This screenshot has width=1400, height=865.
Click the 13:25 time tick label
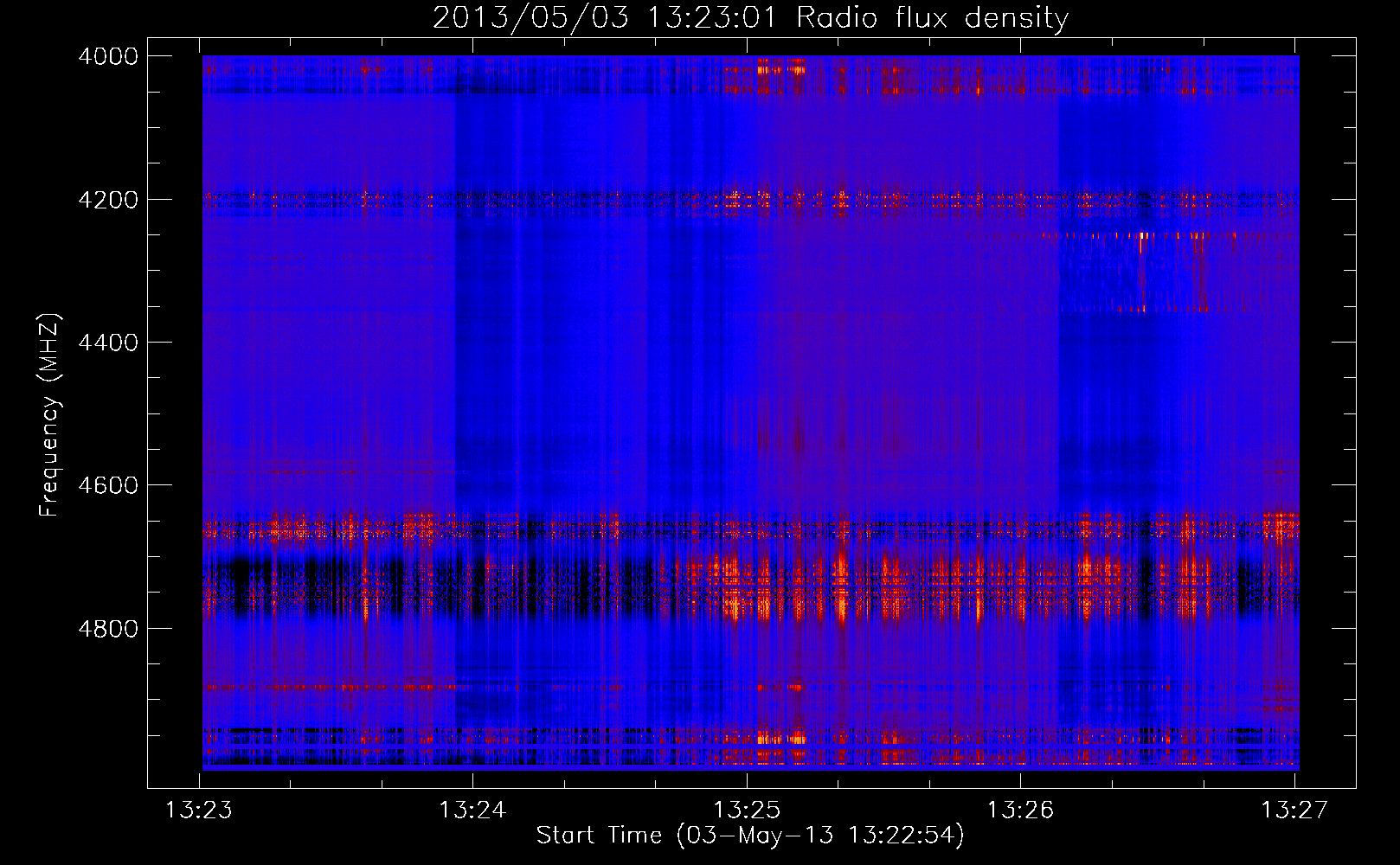tap(747, 811)
